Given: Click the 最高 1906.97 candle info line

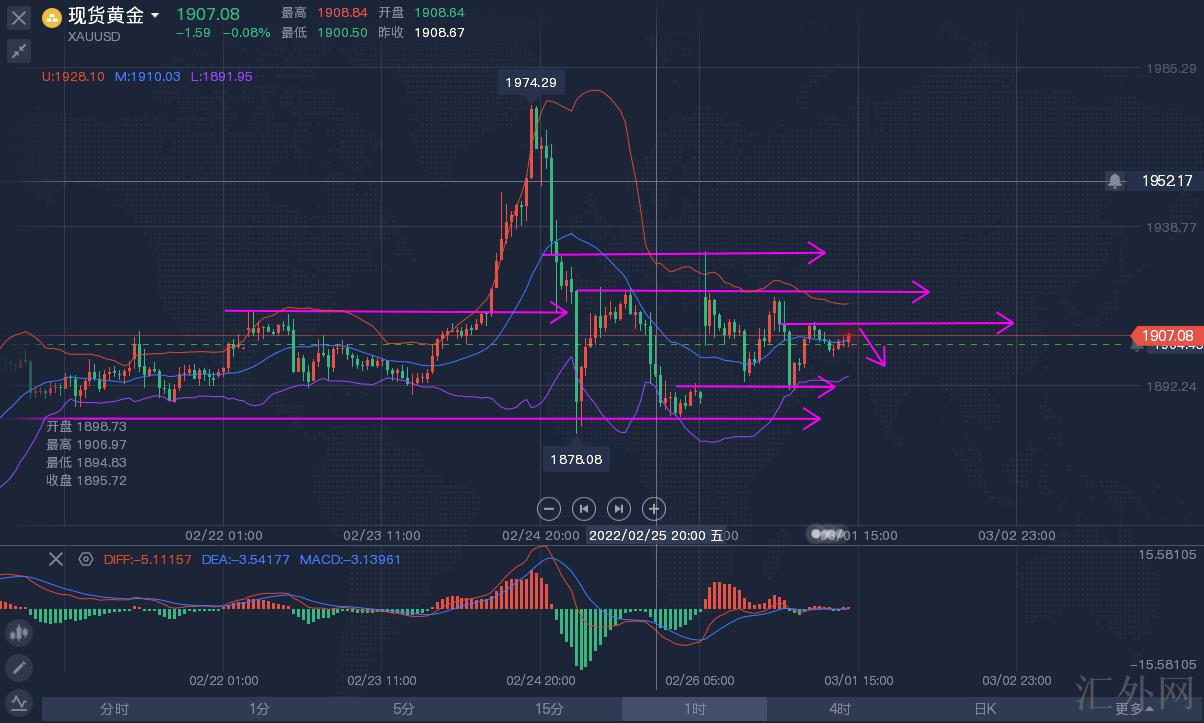Looking at the screenshot, I should point(86,444).
